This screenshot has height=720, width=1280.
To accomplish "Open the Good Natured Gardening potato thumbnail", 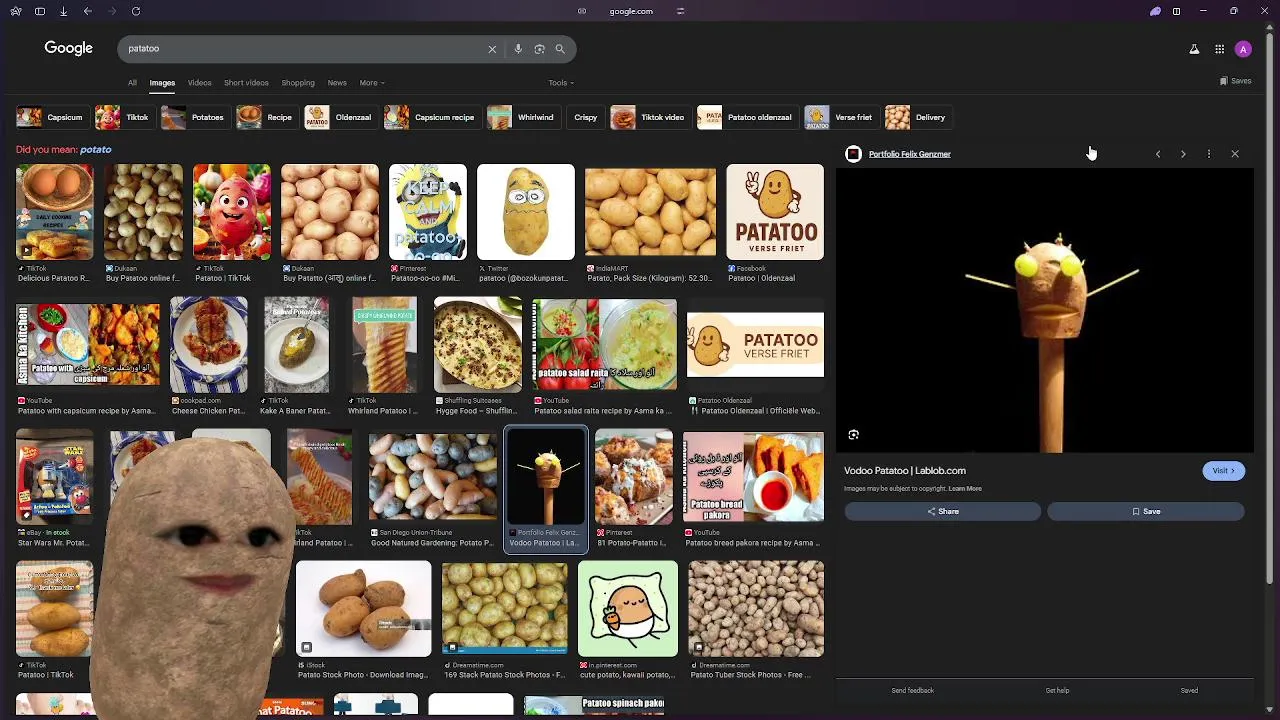I will tap(432, 478).
